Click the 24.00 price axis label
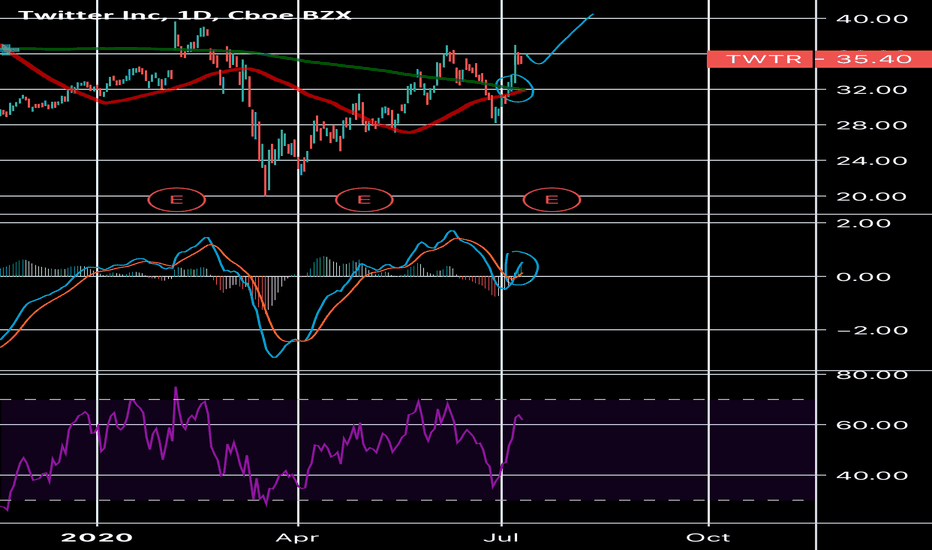This screenshot has width=932, height=550. [x=872, y=161]
